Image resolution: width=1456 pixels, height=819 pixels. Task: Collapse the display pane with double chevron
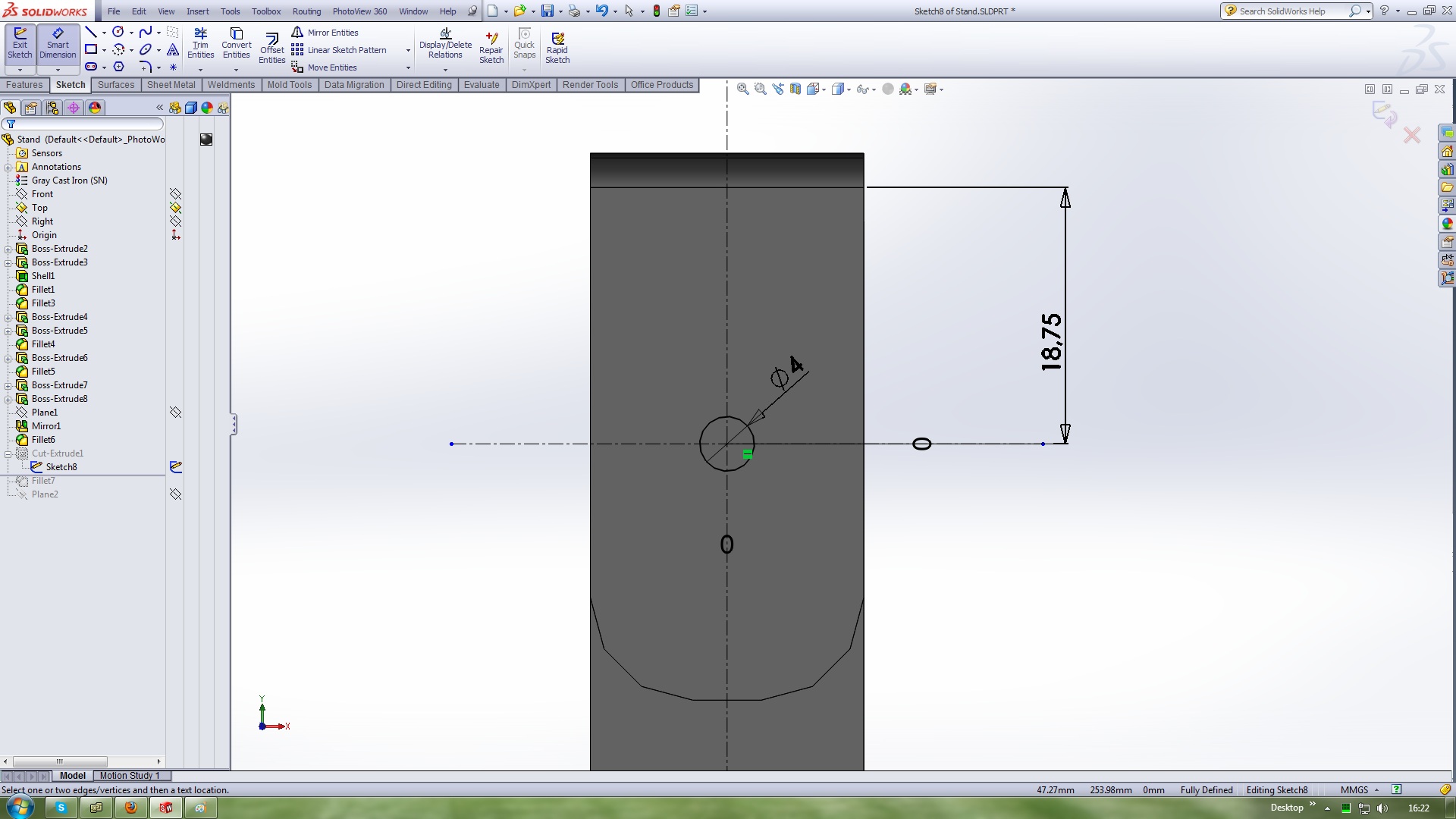(x=160, y=108)
